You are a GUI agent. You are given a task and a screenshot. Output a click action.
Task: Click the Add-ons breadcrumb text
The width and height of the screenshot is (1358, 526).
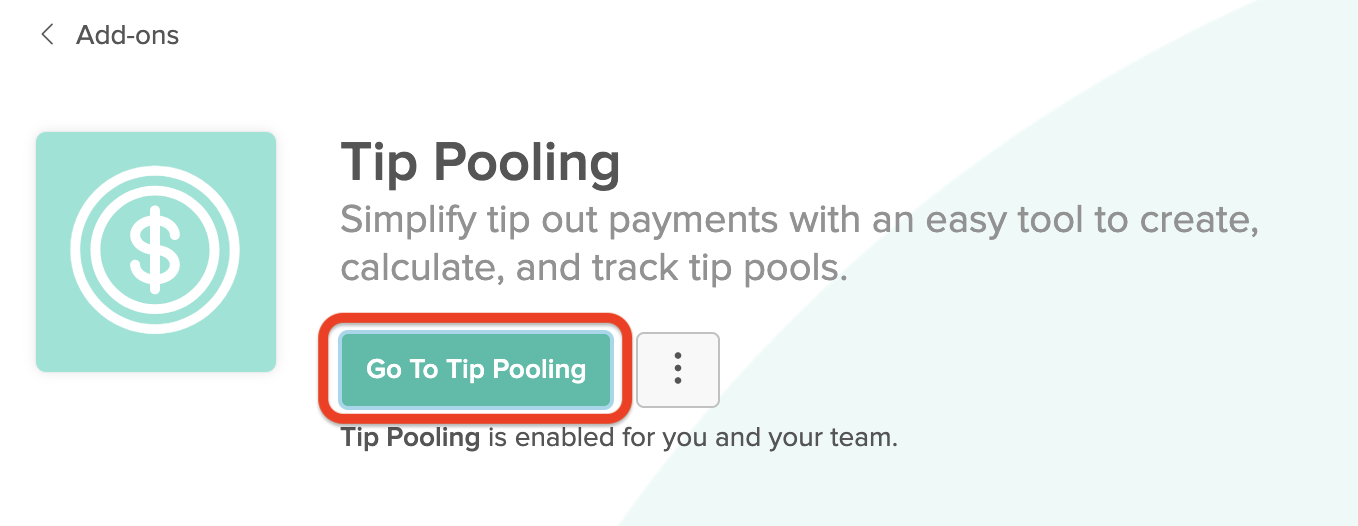[x=127, y=35]
